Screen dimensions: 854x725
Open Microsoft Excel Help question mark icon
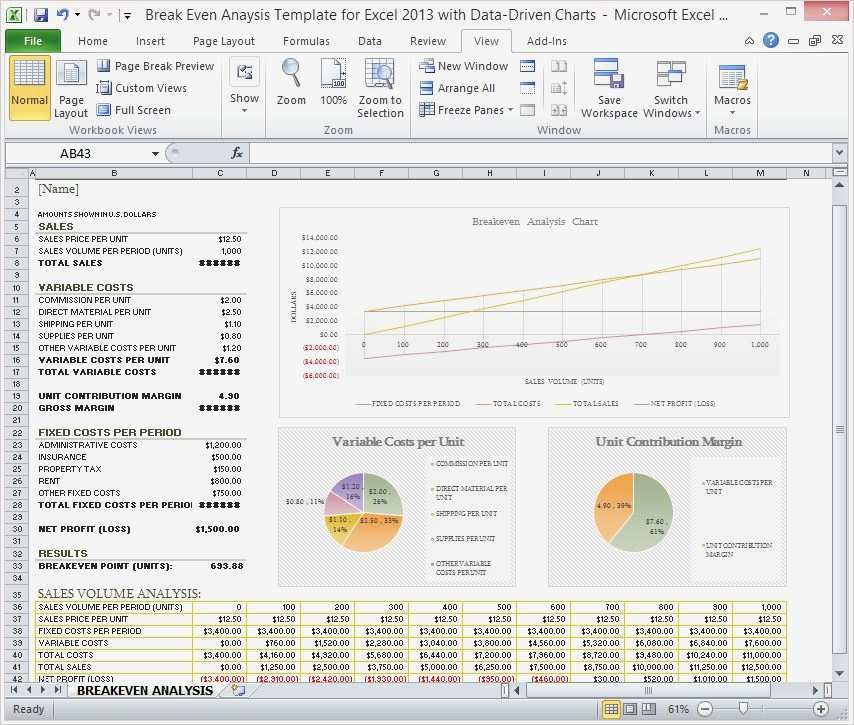(771, 41)
